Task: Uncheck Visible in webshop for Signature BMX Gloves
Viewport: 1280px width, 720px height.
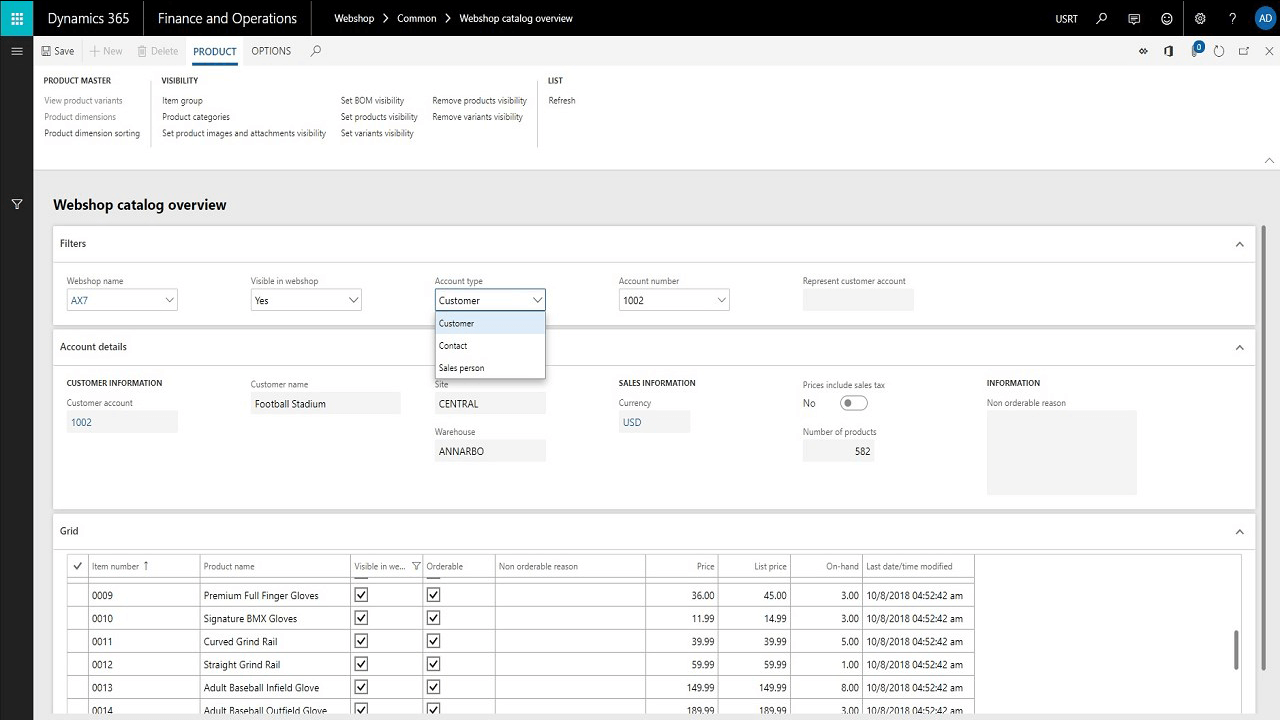Action: pyautogui.click(x=362, y=618)
